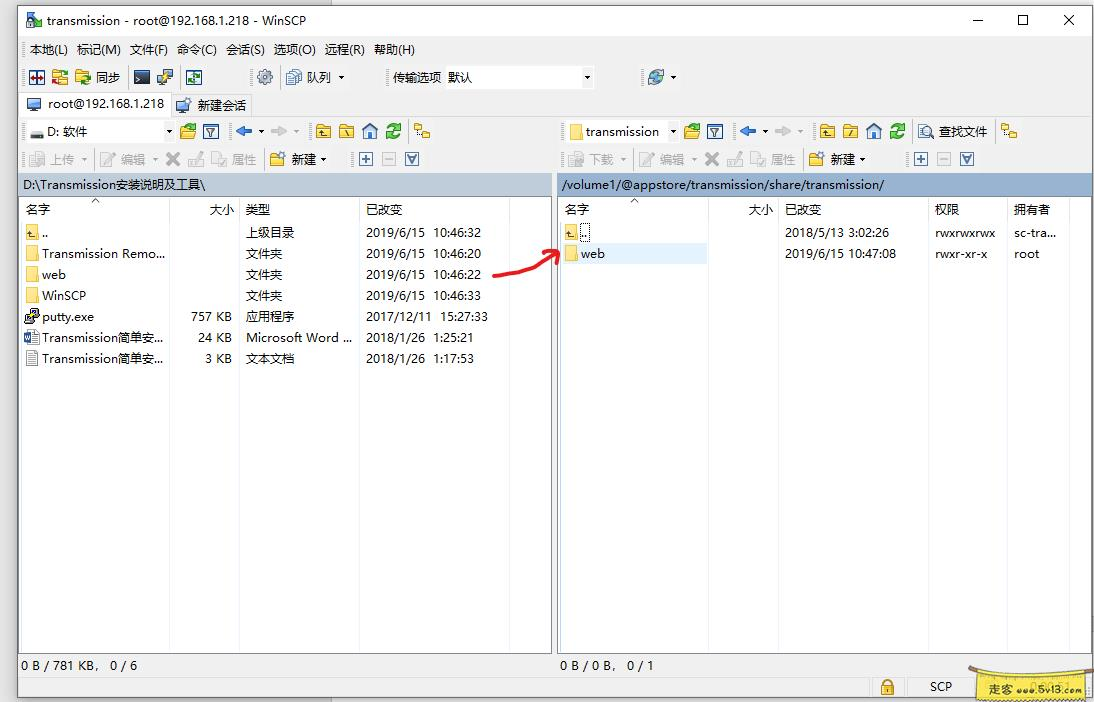This screenshot has height=702, width=1094.
Task: Open the 远程(R) menu
Action: (344, 49)
